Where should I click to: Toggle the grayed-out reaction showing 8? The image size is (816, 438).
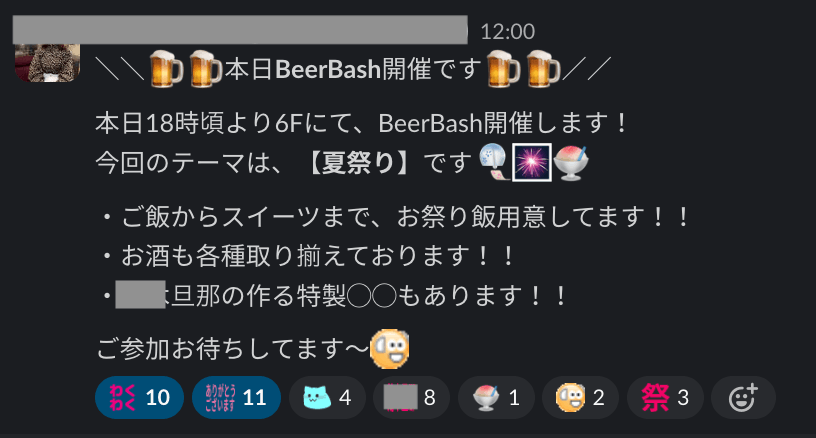coord(411,398)
